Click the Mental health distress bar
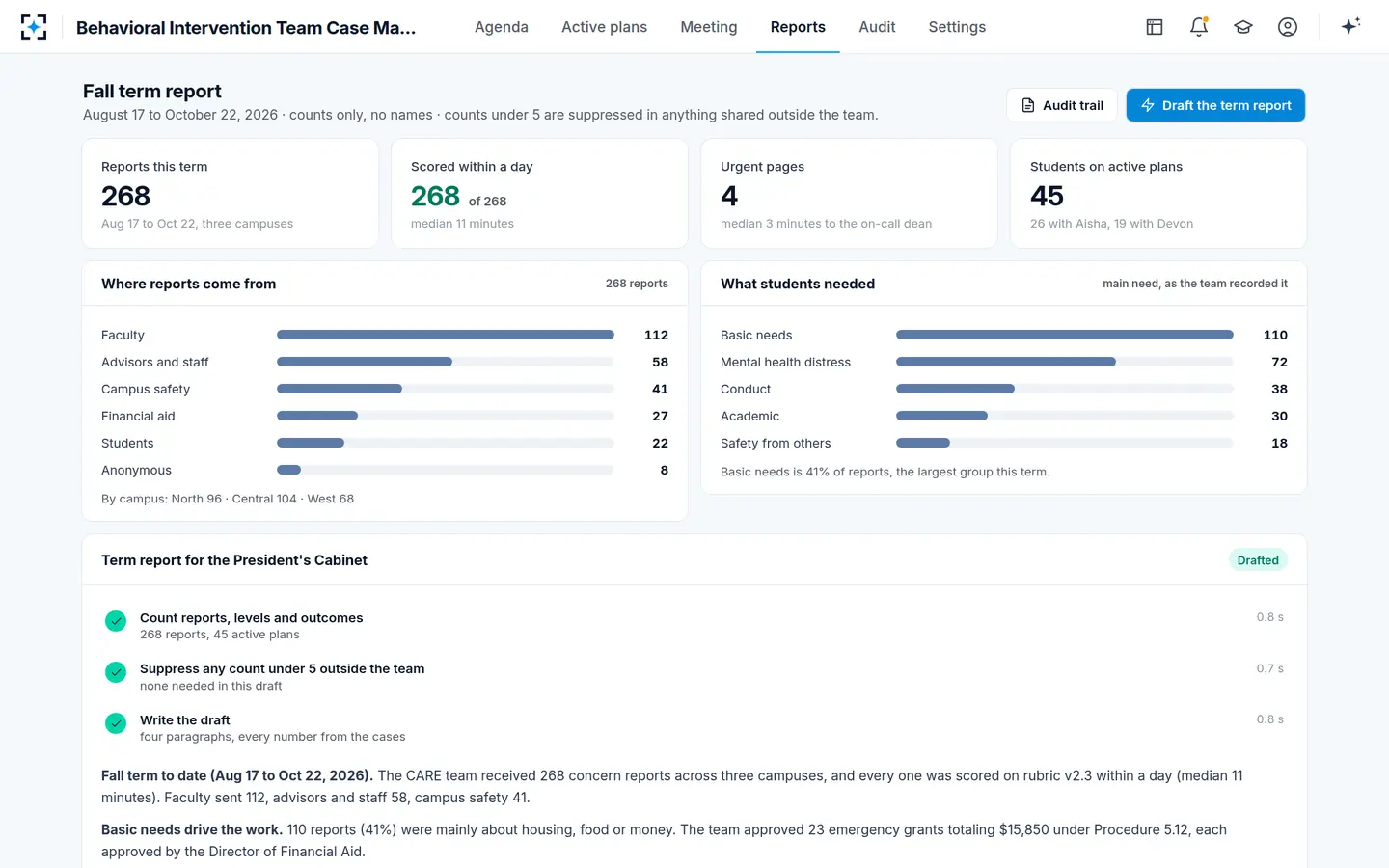 tap(1006, 362)
